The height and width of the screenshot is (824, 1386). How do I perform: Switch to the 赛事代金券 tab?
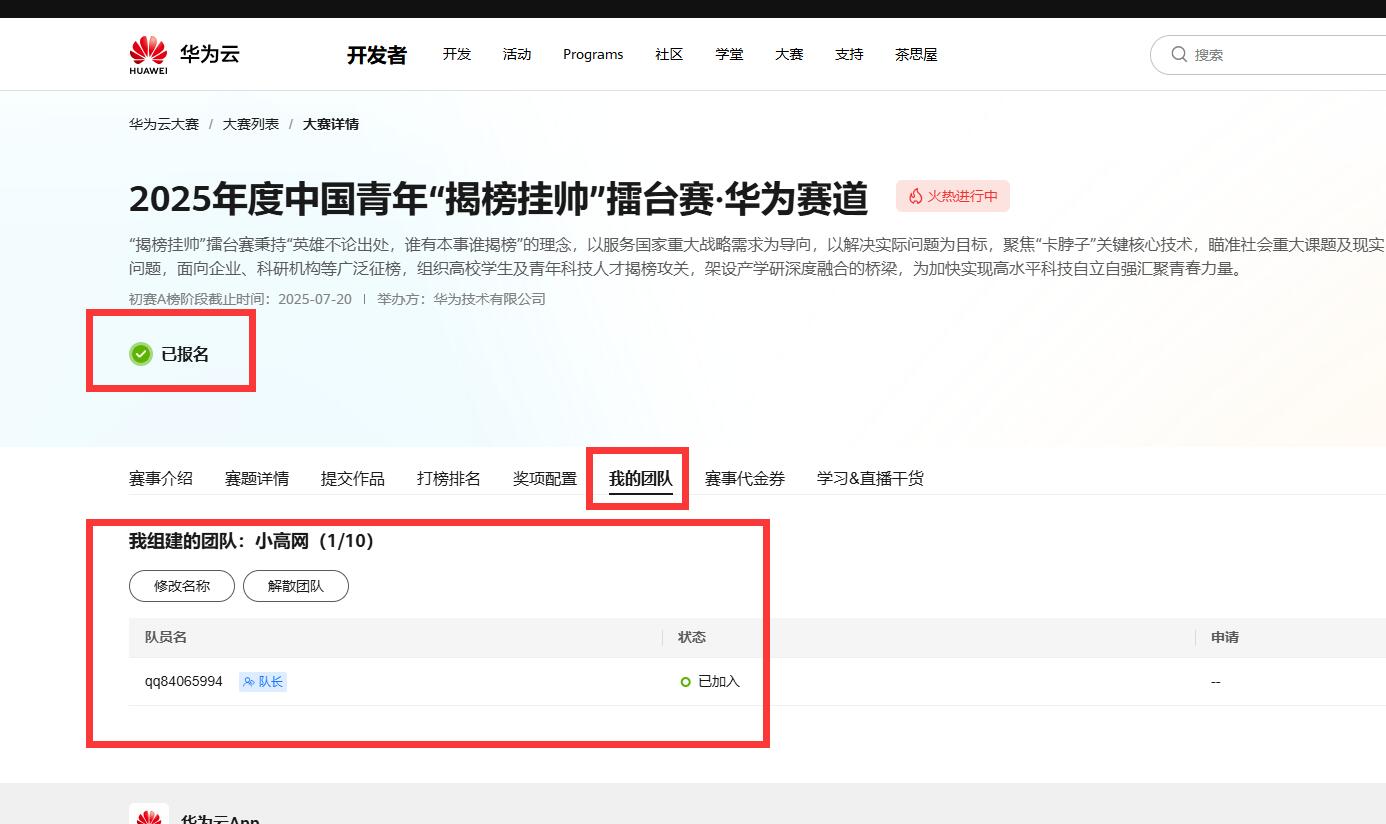pyautogui.click(x=745, y=478)
